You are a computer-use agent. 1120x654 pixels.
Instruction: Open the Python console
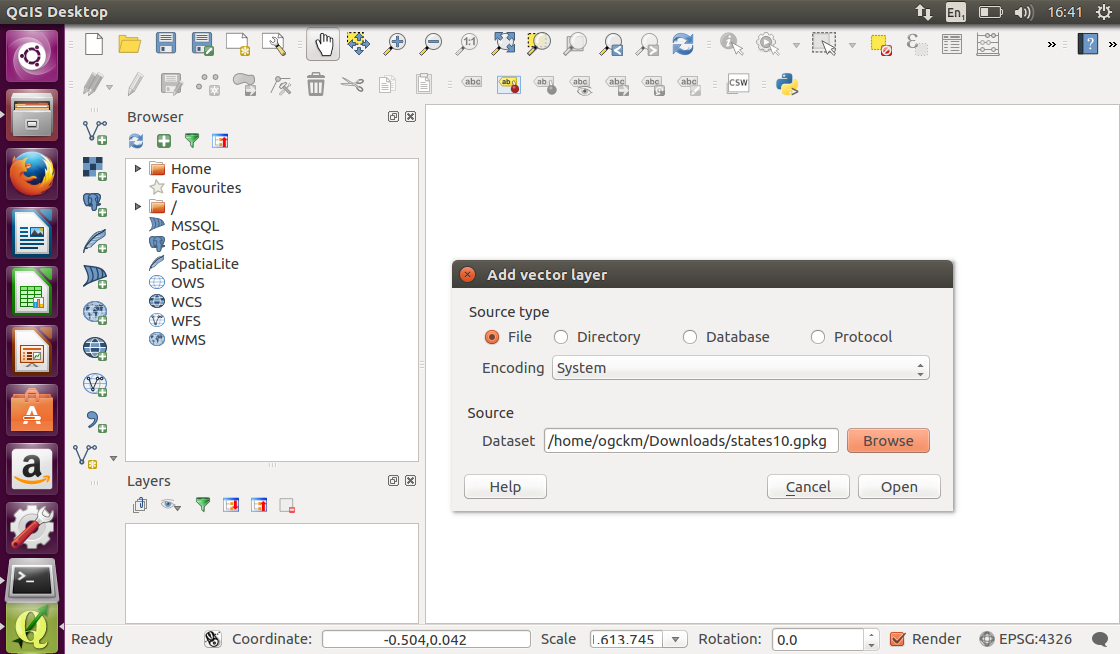tap(786, 84)
